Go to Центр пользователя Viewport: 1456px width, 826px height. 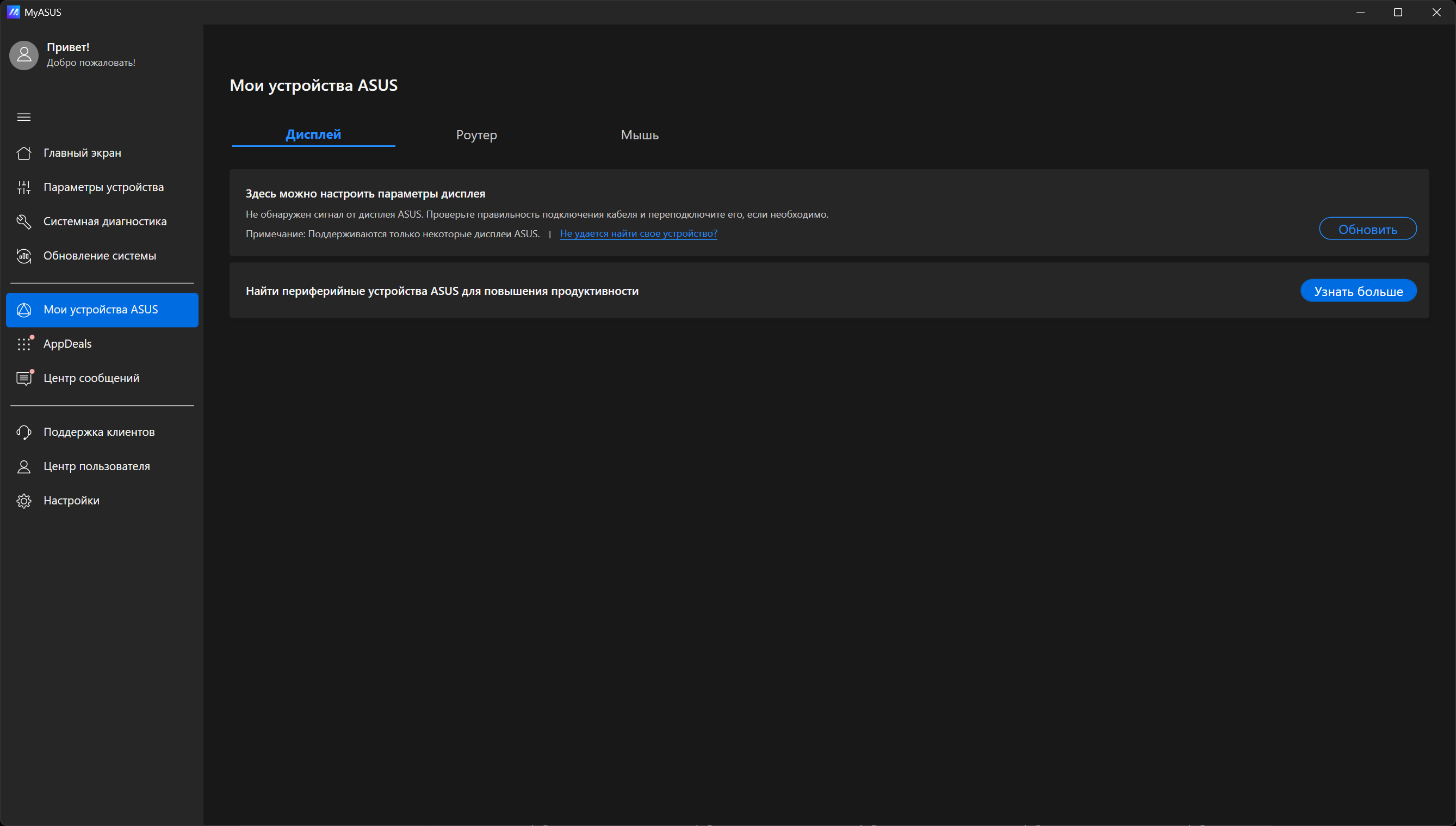point(102,466)
